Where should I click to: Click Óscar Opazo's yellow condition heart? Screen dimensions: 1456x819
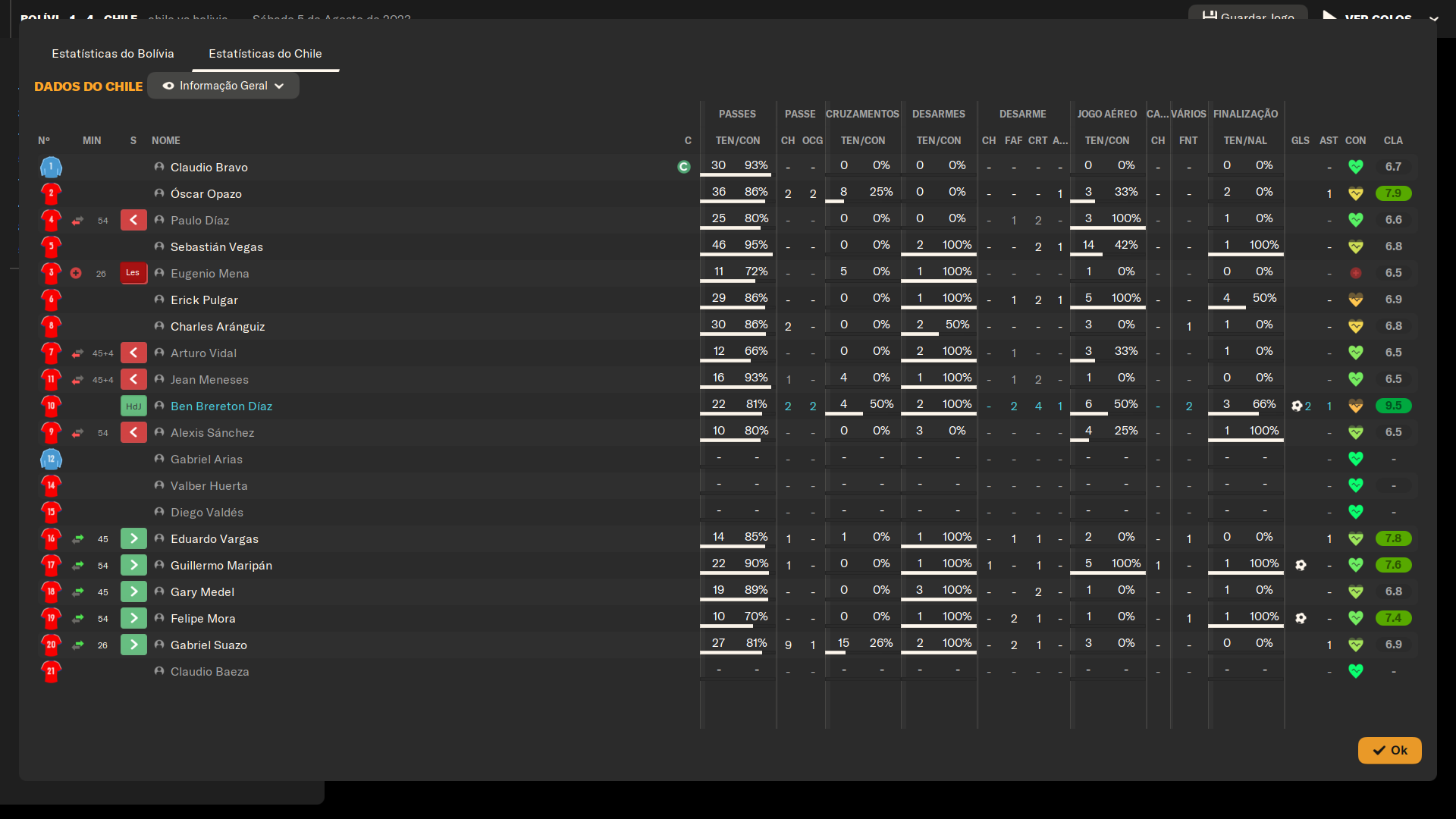[1355, 194]
